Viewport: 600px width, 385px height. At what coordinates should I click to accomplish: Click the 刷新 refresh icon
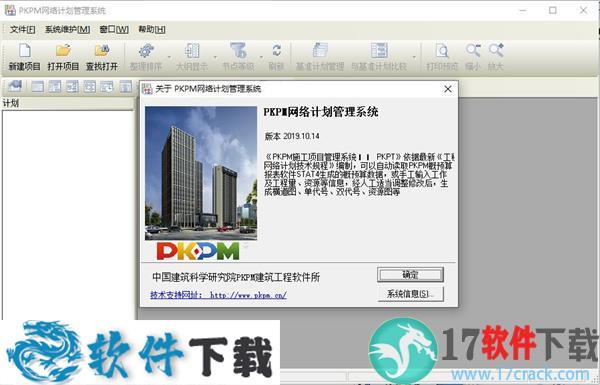(276, 51)
